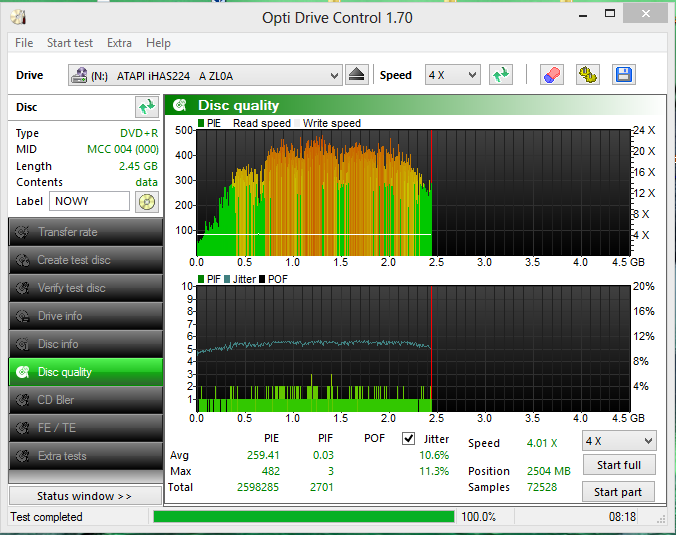This screenshot has height=535, width=676.
Task: Click the Start full button
Action: coord(619,465)
